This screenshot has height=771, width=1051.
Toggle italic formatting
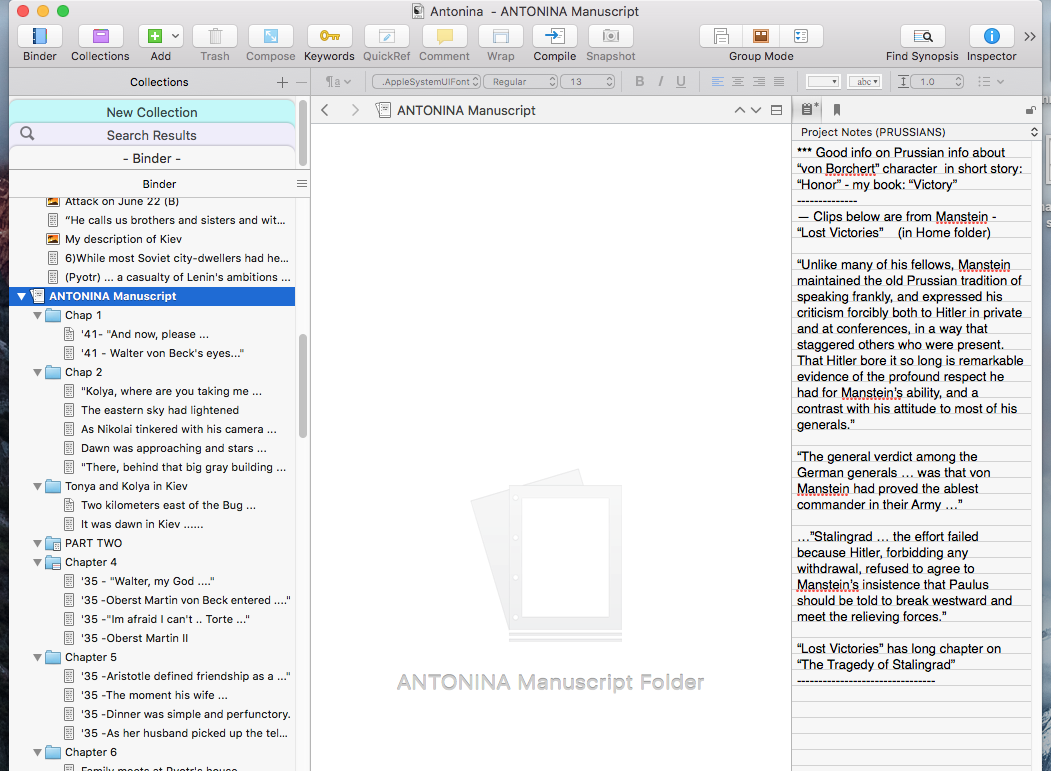660,82
